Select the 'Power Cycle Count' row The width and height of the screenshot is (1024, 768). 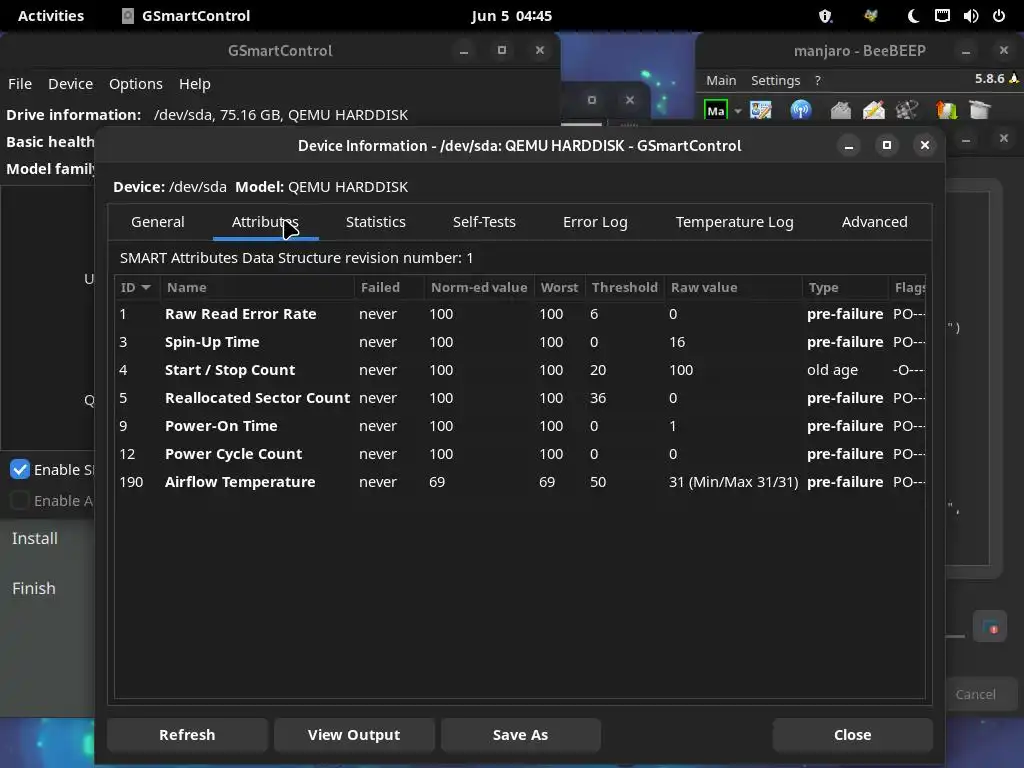tap(520, 454)
